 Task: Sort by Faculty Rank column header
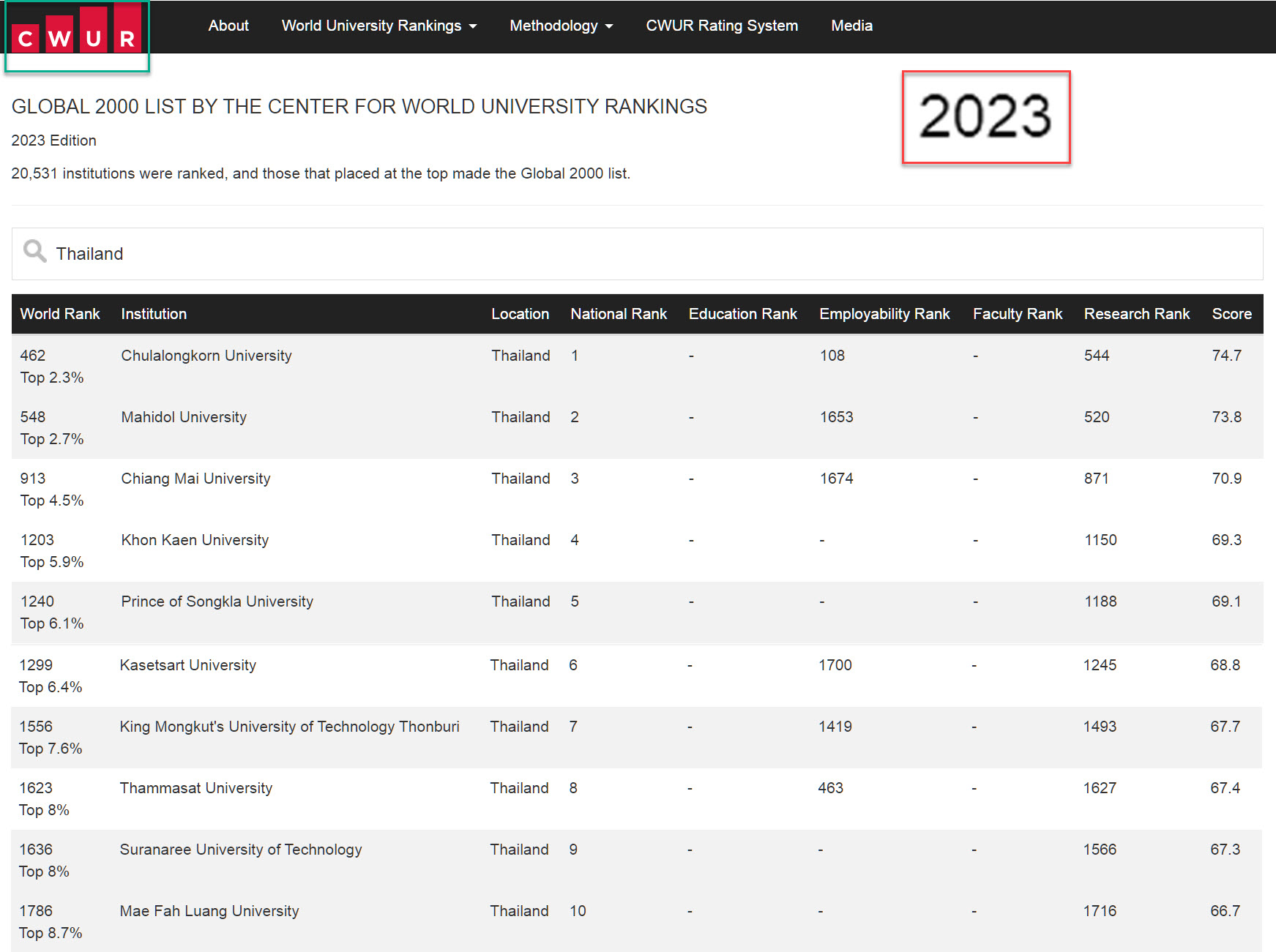[1018, 314]
